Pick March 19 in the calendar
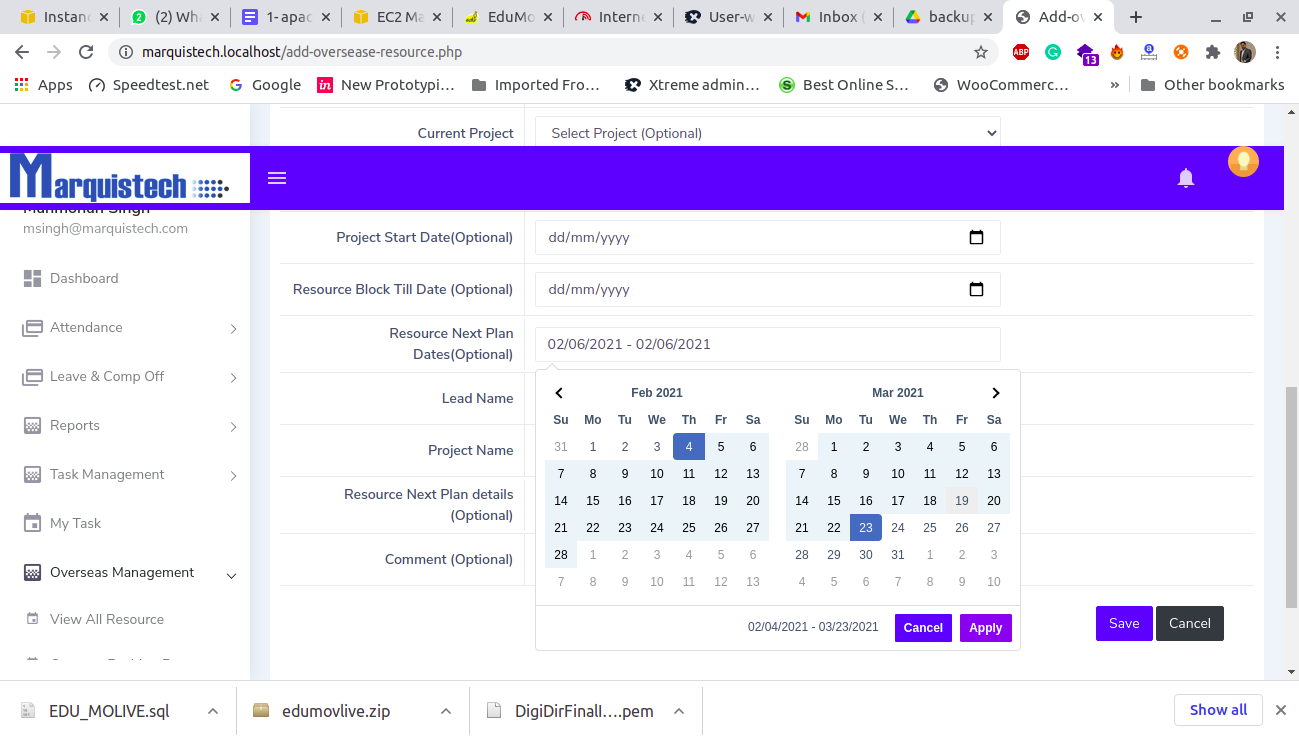Screen dimensions: 1299x741 (961, 501)
